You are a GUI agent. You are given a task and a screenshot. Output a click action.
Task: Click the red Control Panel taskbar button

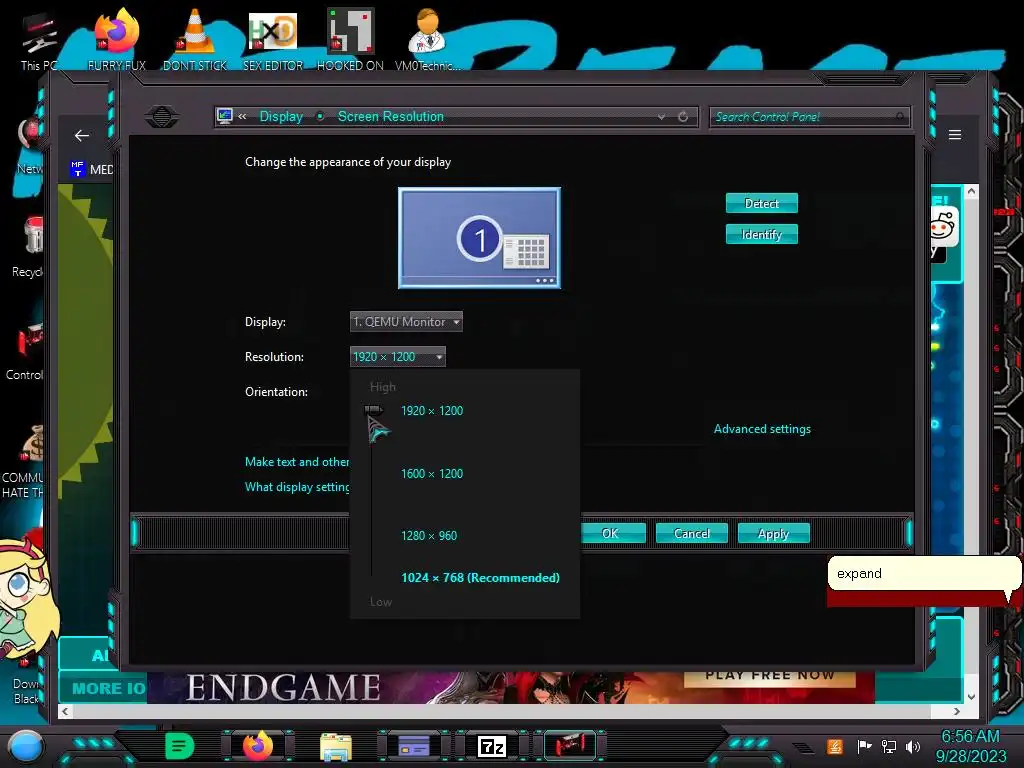click(x=570, y=745)
